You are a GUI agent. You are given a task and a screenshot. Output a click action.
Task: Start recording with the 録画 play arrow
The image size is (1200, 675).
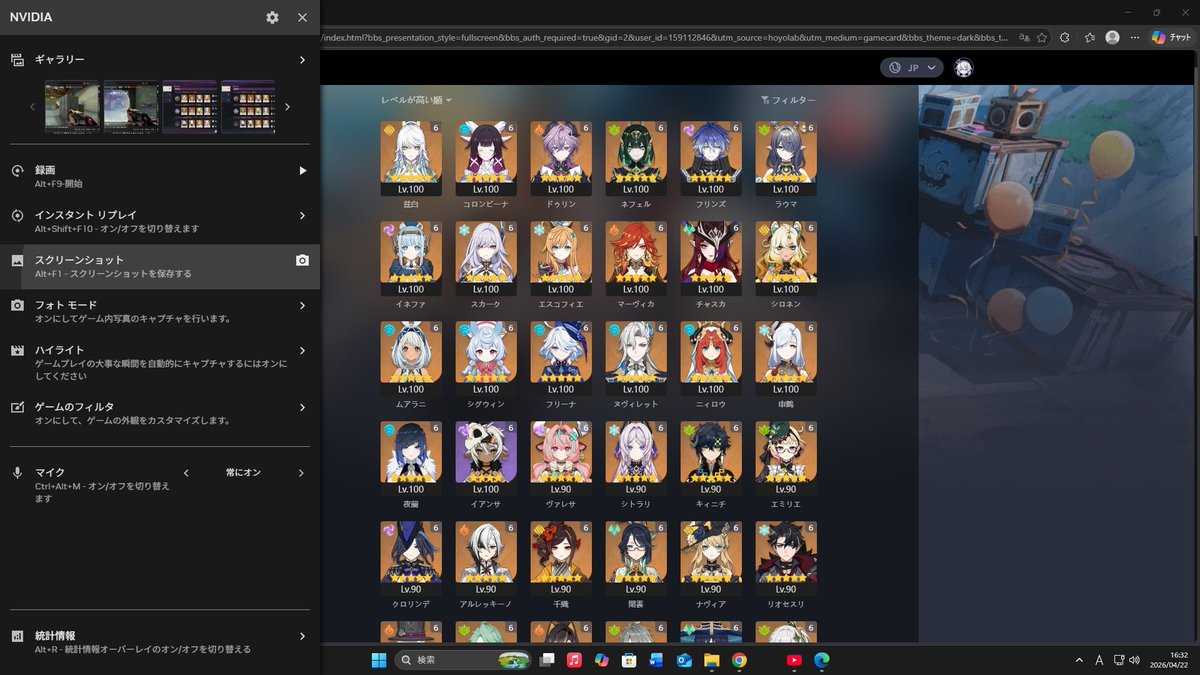(303, 171)
